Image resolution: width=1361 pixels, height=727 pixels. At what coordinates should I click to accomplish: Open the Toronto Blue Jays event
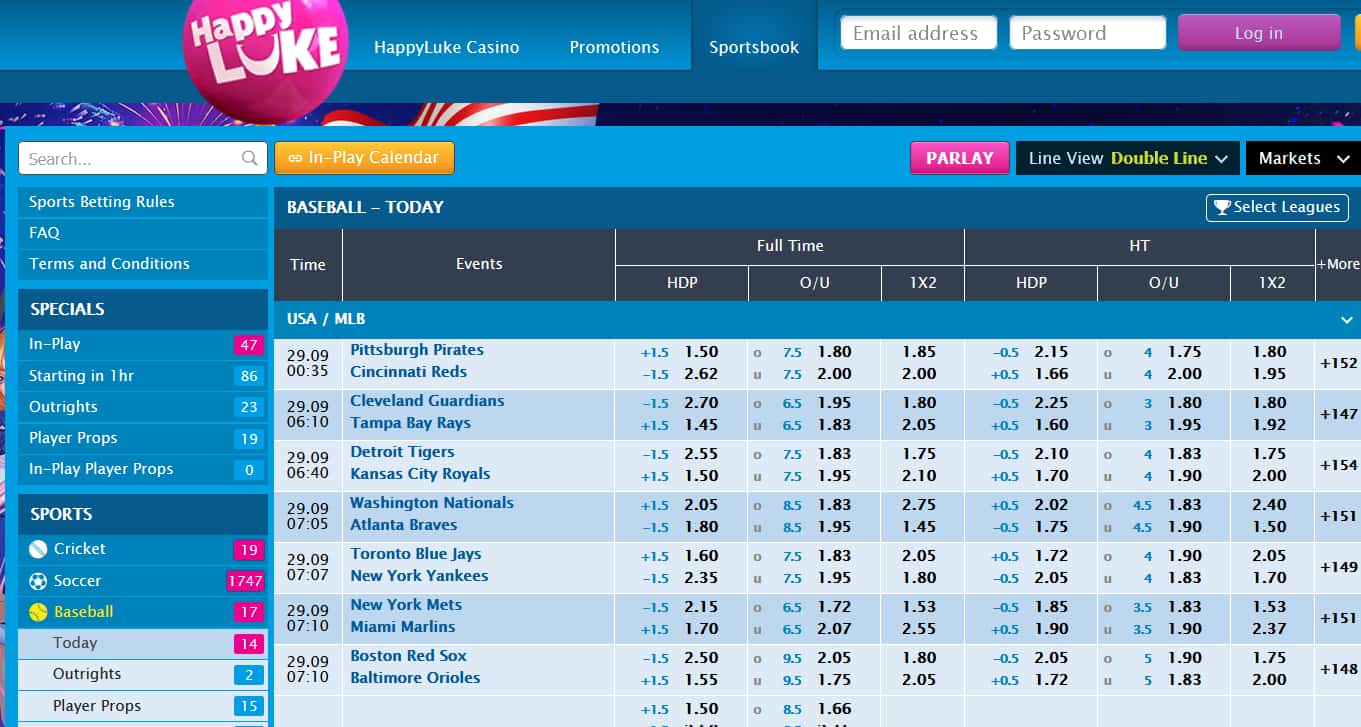pyautogui.click(x=415, y=554)
